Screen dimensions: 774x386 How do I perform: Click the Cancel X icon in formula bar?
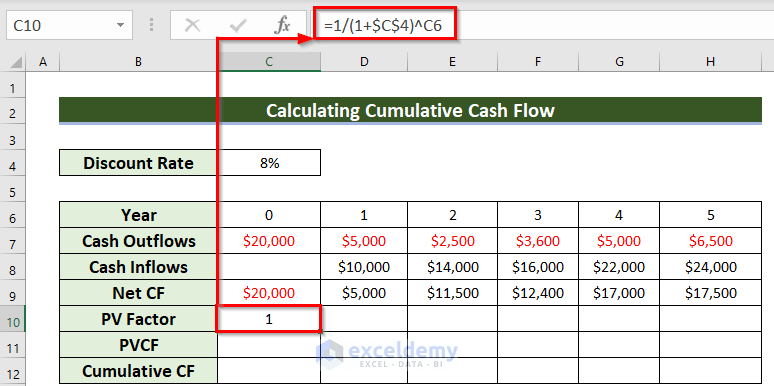[x=193, y=26]
